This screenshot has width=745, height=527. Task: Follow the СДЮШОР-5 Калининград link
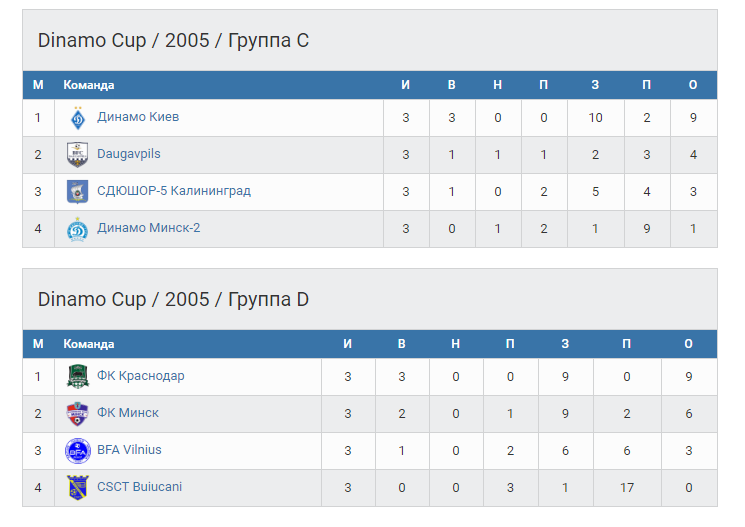pos(174,191)
